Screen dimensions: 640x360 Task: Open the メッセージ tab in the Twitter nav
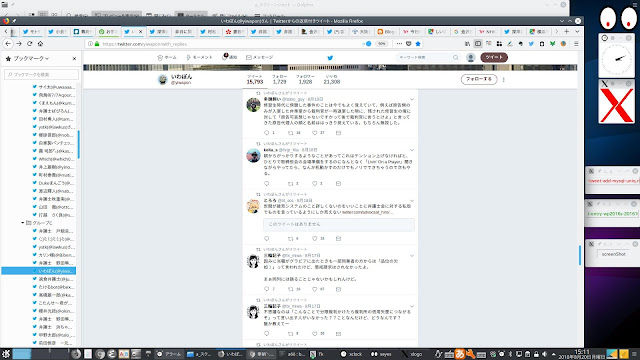click(x=260, y=58)
